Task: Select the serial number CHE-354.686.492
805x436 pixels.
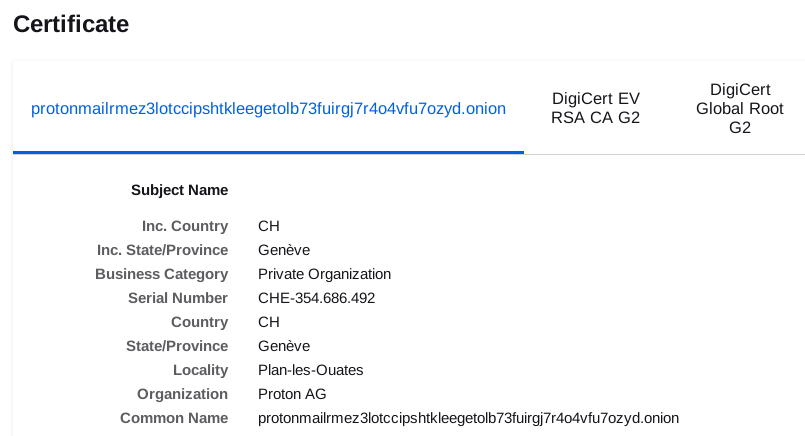Action: 316,298
